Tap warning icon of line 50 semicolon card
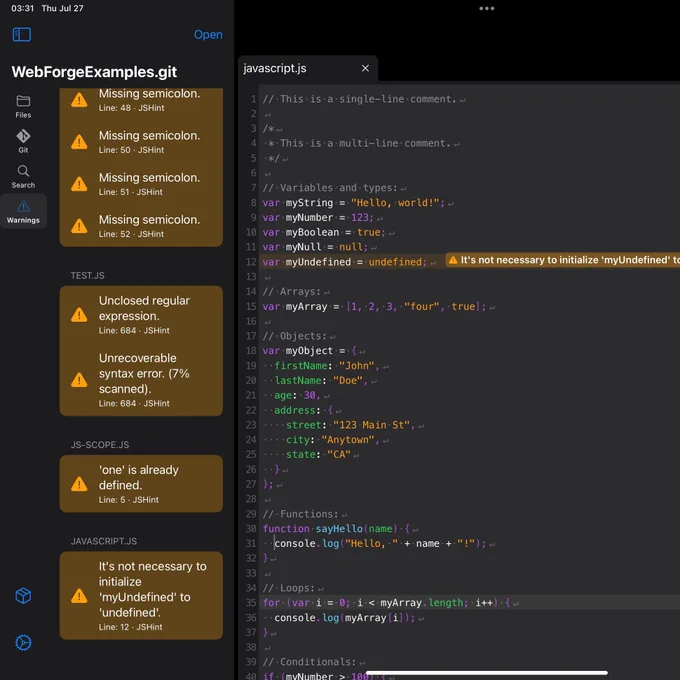The height and width of the screenshot is (680, 680). point(79,142)
